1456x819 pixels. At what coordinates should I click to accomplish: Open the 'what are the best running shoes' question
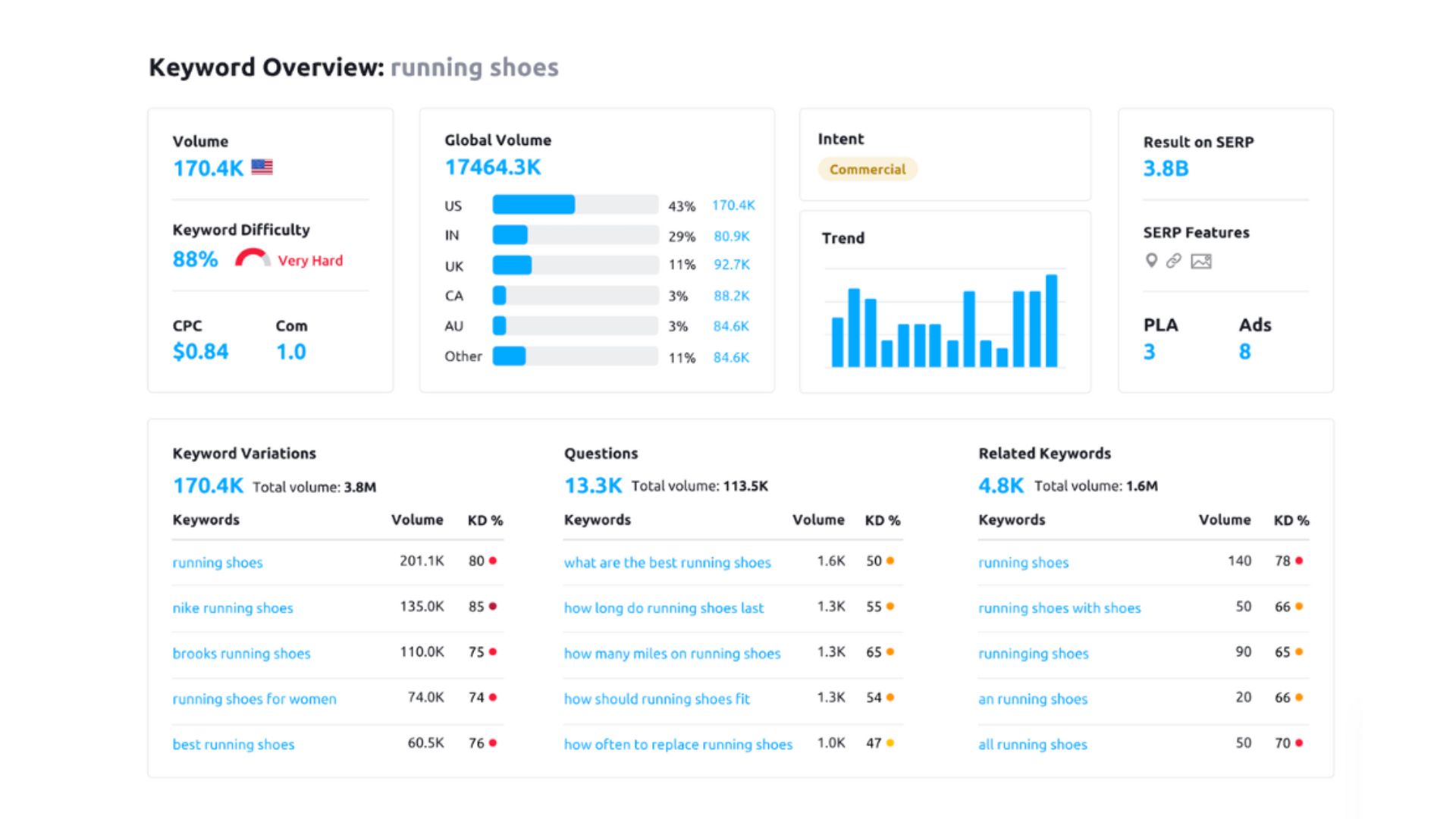667,563
